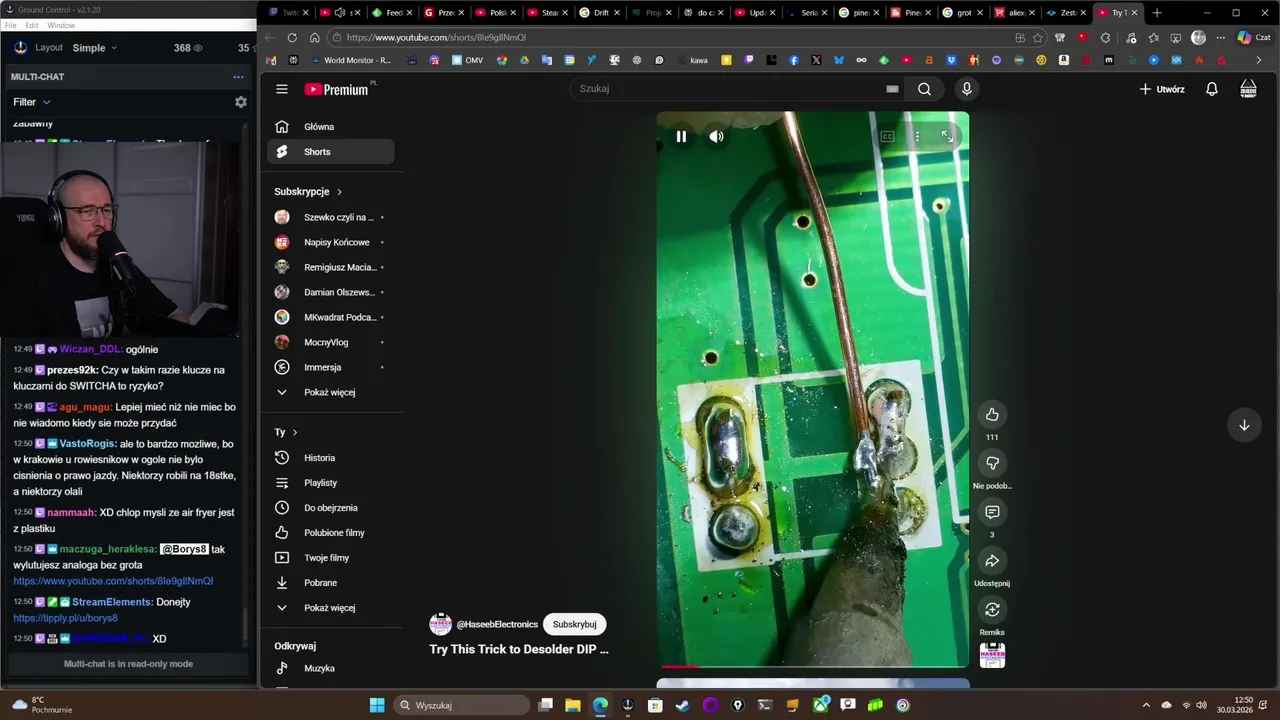1280x720 pixels.
Task: Expand the Short to fullscreen
Action: click(x=947, y=137)
